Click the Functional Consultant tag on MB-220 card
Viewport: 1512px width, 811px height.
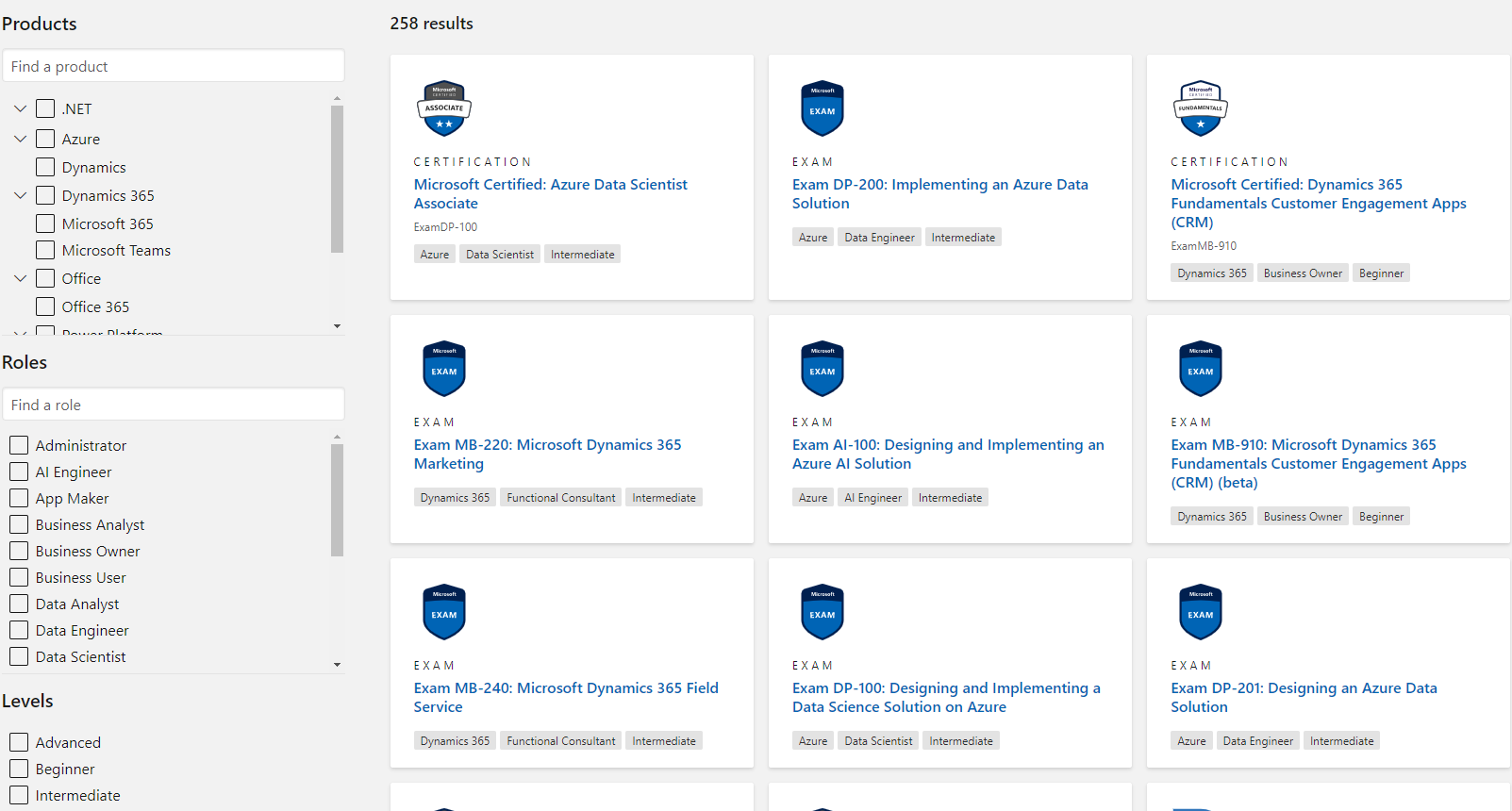coord(561,497)
